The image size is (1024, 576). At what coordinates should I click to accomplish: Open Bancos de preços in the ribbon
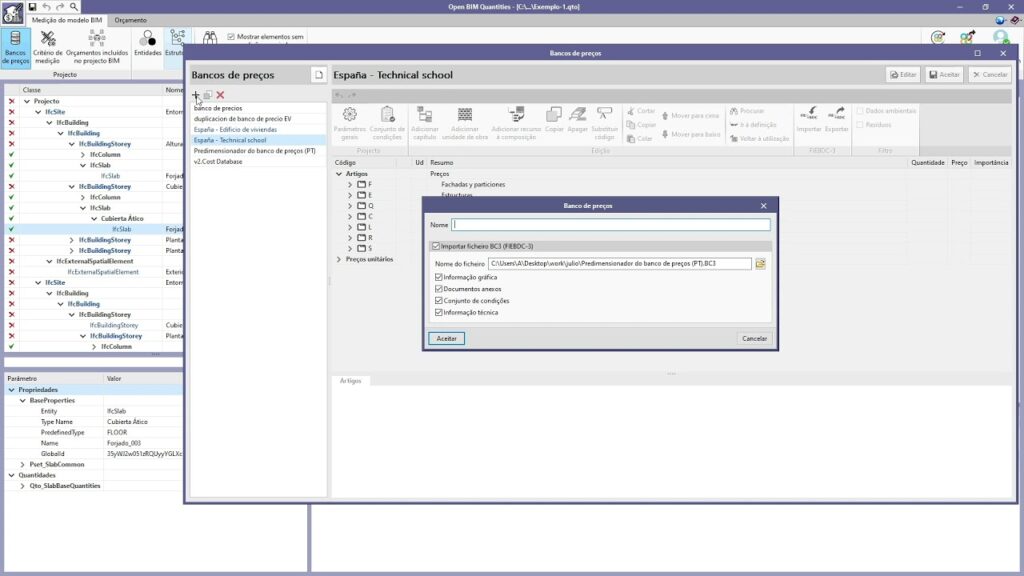pos(15,48)
